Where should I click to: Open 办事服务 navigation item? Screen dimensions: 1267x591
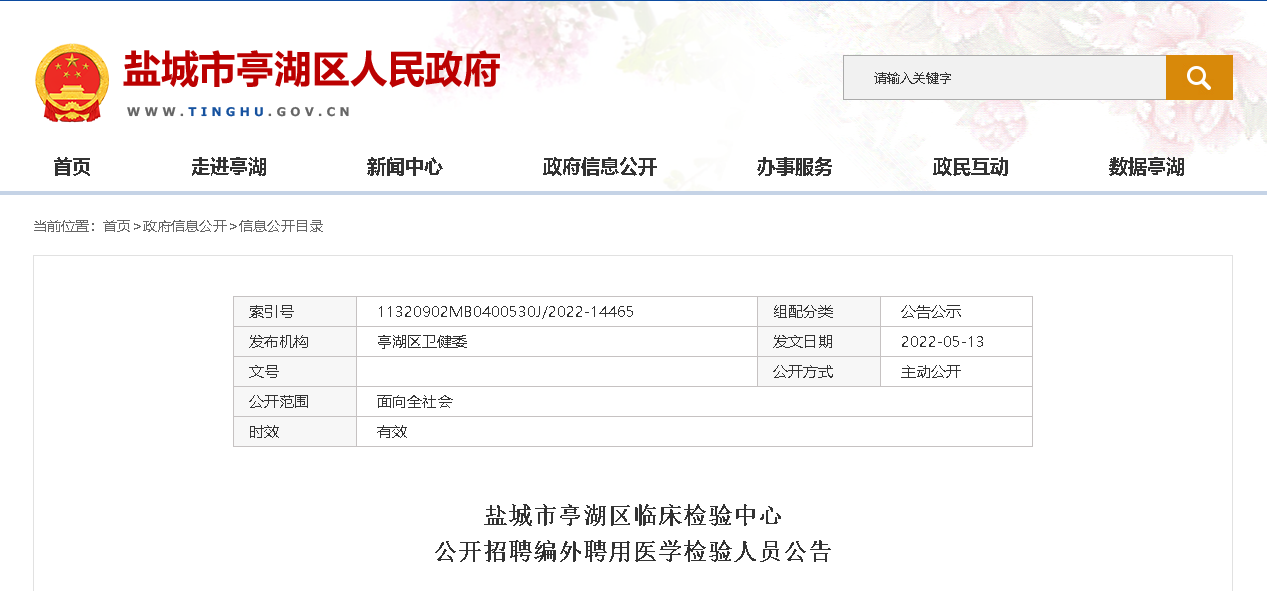pyautogui.click(x=794, y=167)
